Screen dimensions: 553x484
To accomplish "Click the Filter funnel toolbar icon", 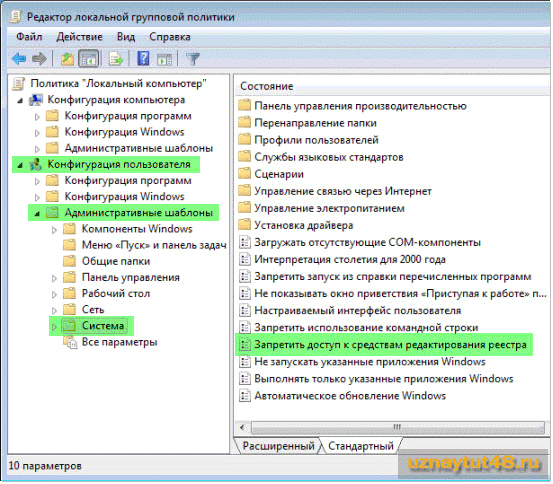I will point(193,59).
